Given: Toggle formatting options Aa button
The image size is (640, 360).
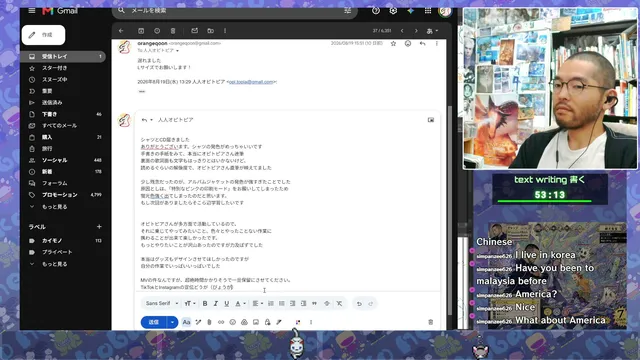Looking at the screenshot, I should (186, 322).
